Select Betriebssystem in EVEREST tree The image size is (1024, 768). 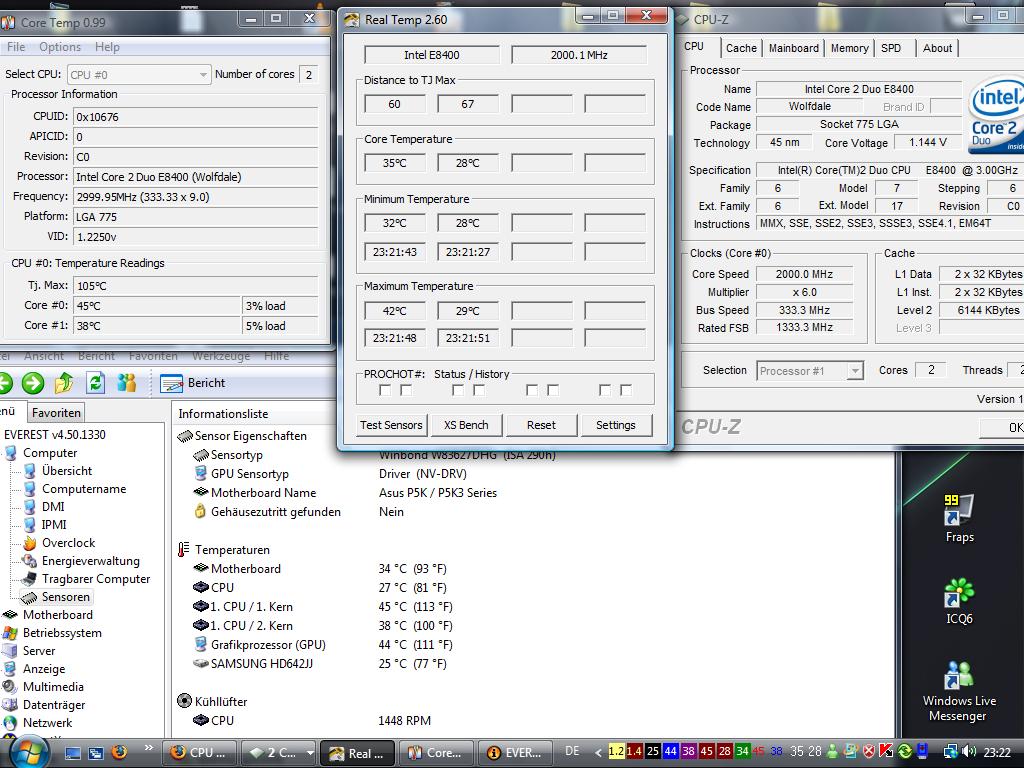(x=62, y=633)
